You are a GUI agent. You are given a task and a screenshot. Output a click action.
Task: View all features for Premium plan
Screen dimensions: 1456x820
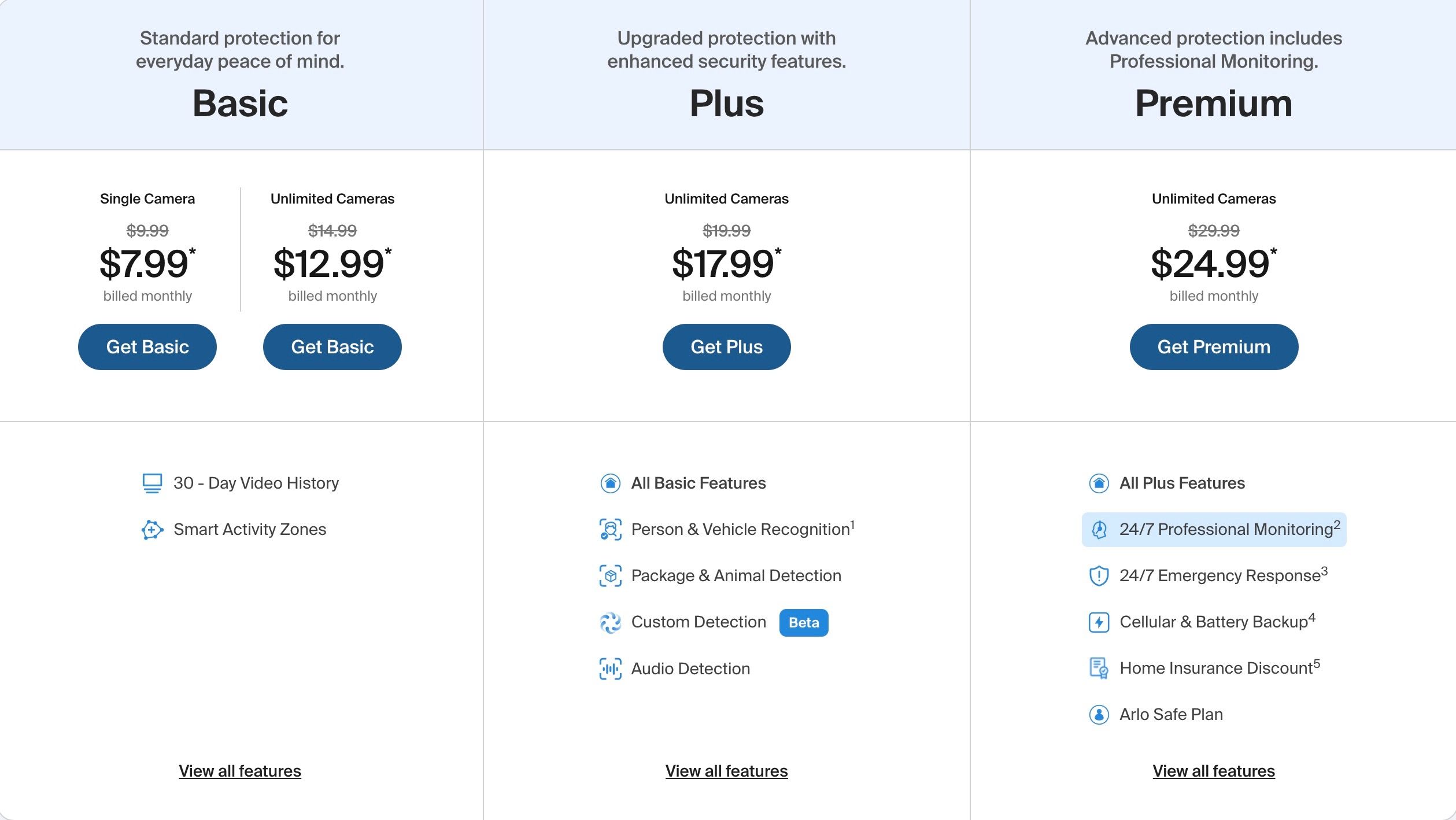(1214, 771)
